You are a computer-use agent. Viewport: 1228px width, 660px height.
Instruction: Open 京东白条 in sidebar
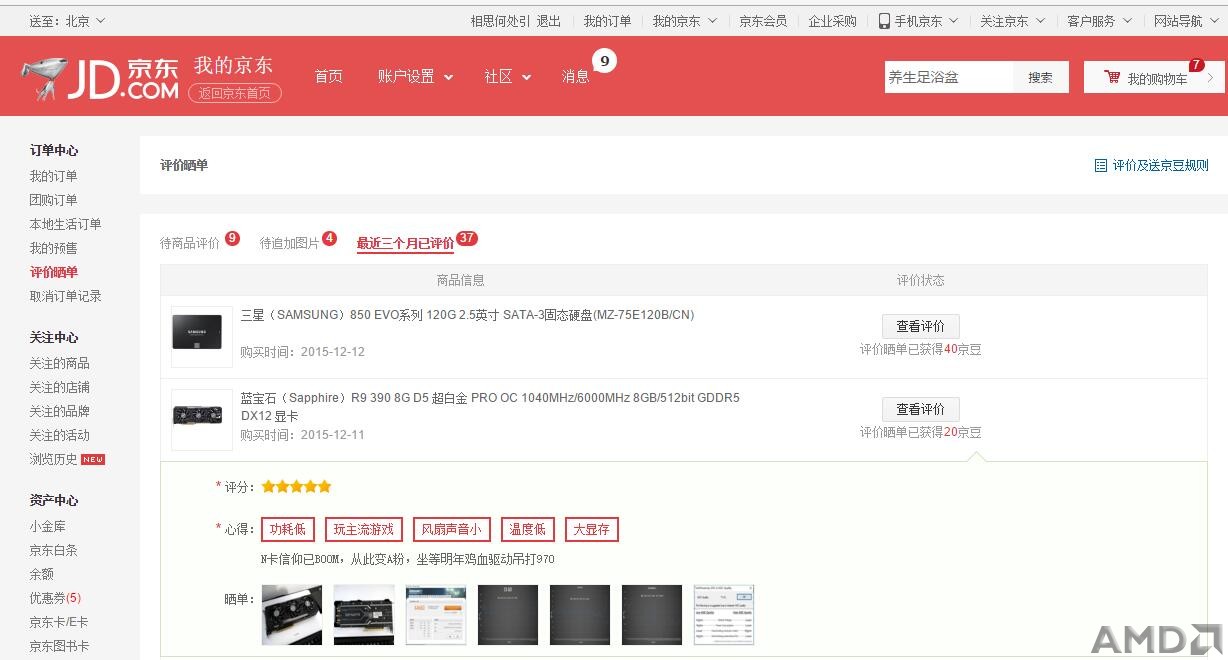53,550
